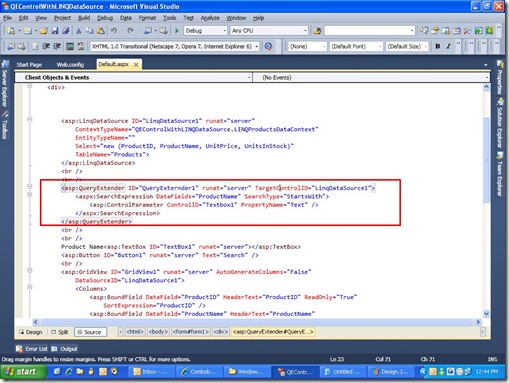509x383 pixels.
Task: Open the Toolbox side panel
Action: coord(5,125)
